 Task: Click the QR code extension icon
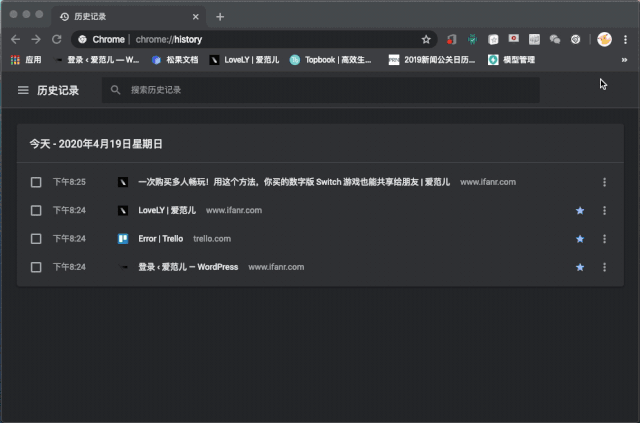point(534,39)
